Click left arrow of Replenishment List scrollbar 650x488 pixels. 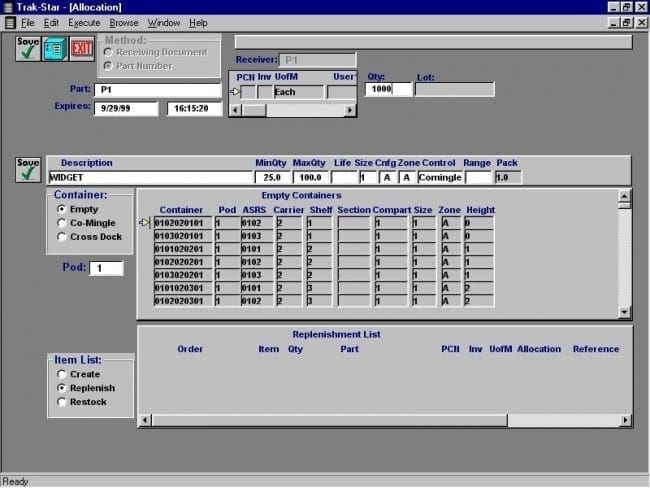point(145,420)
